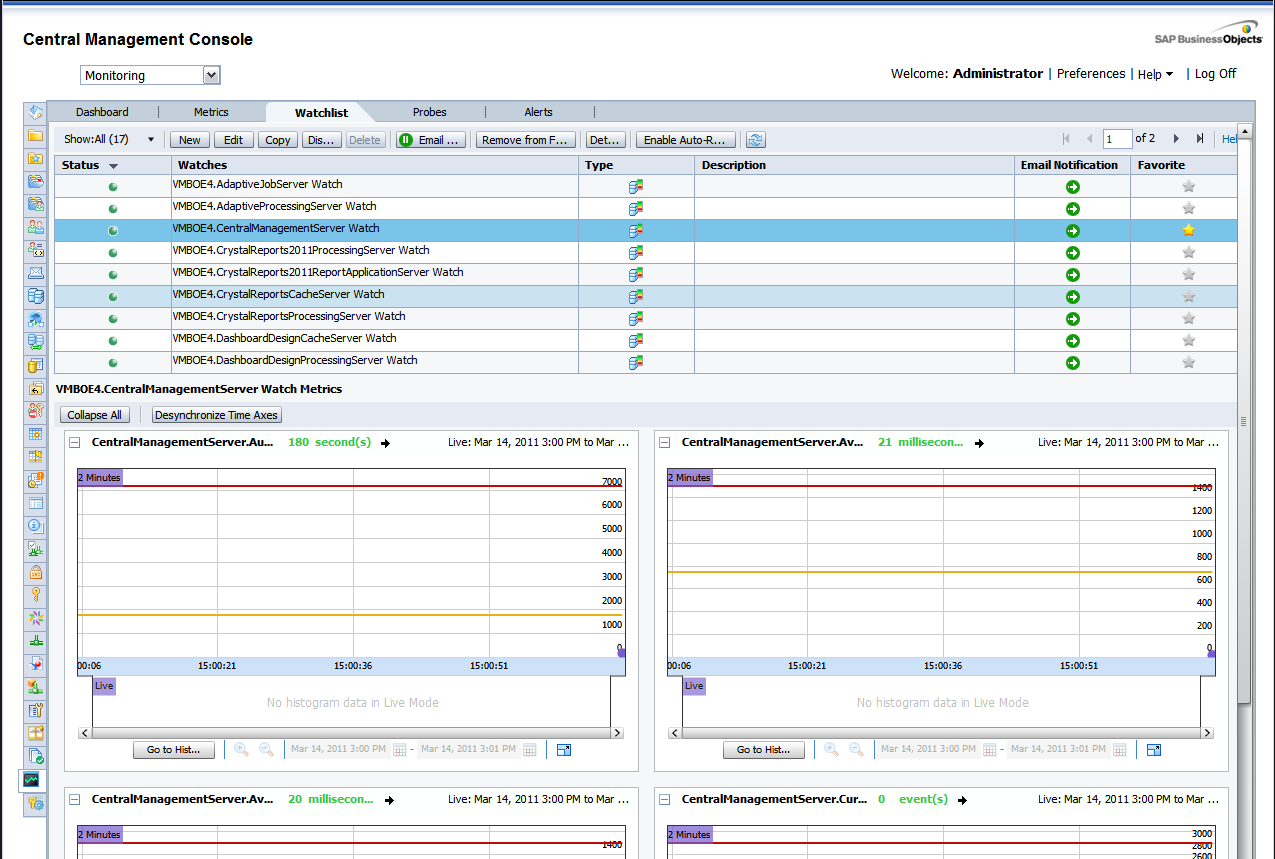Select the Watchlist tab
Screen dimensions: 1275x859
tap(321, 113)
